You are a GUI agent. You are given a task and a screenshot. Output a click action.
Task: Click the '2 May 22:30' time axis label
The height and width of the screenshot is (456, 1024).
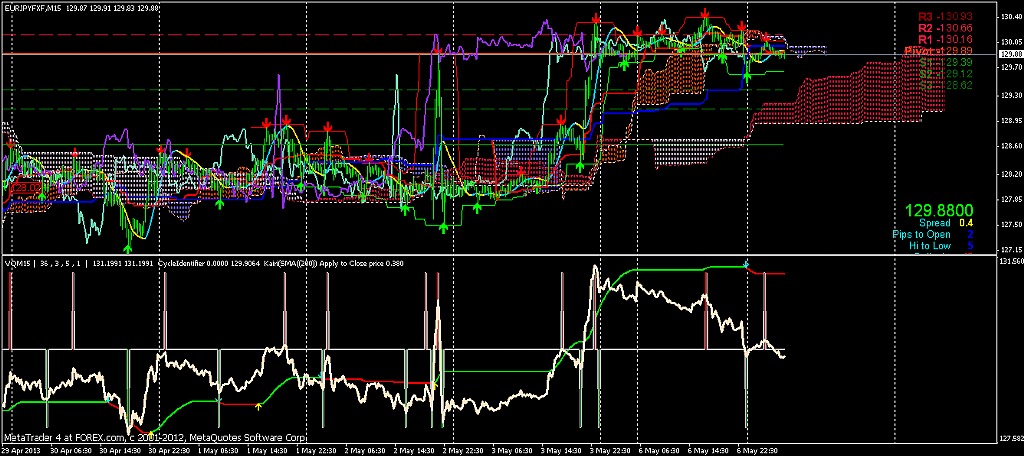click(x=462, y=451)
